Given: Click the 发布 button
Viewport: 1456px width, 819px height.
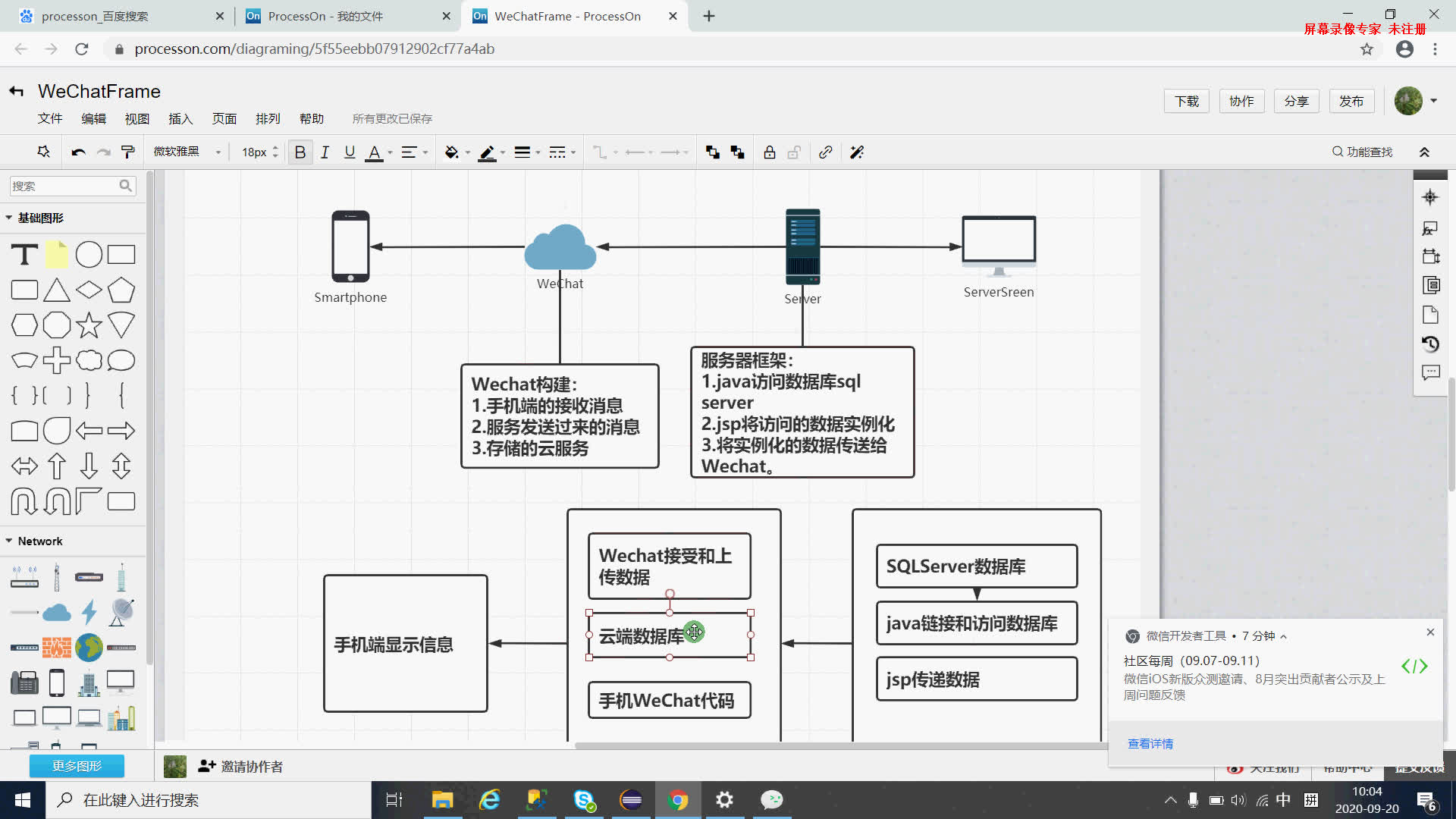Looking at the screenshot, I should click(x=1351, y=101).
